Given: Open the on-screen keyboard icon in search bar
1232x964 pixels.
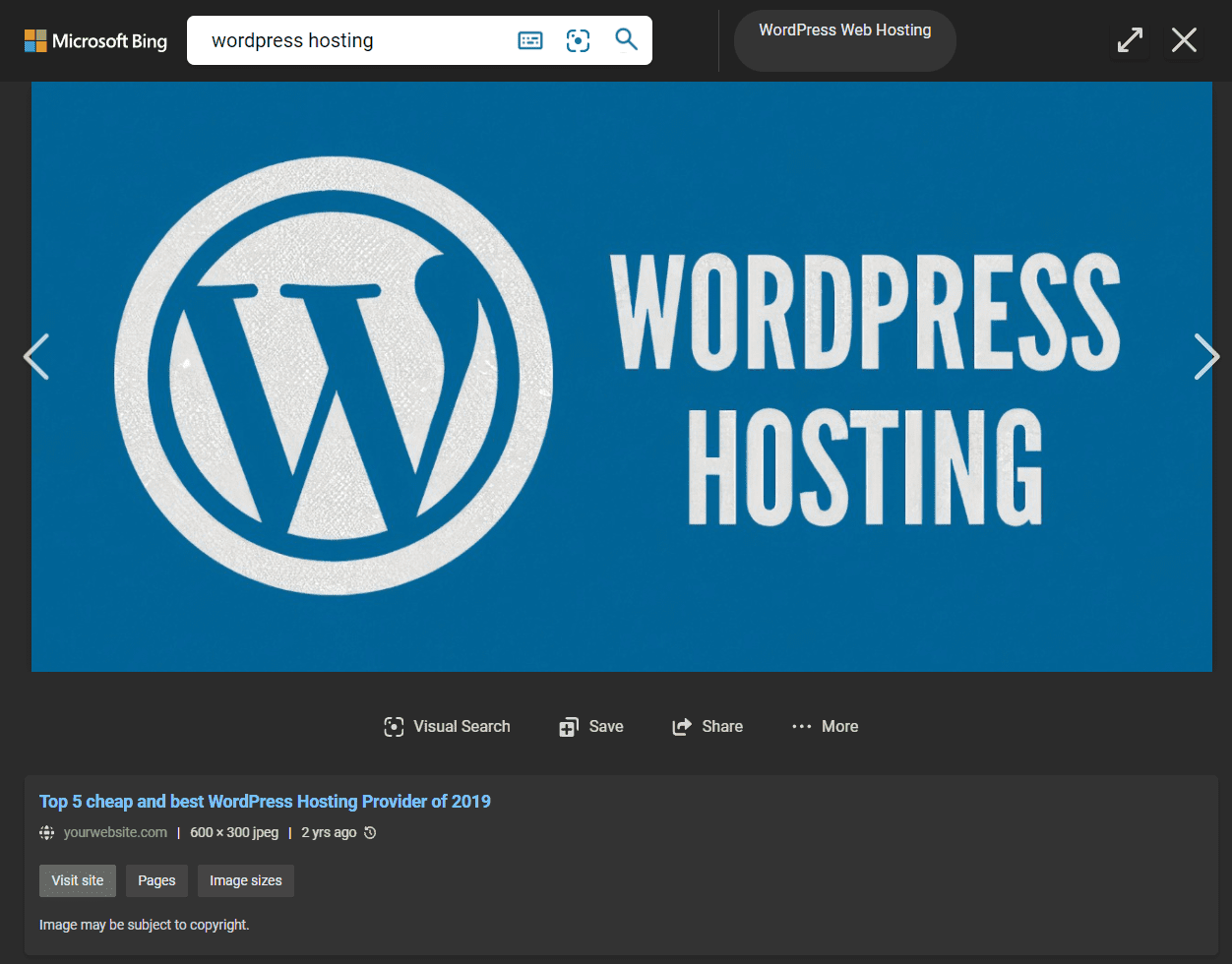Looking at the screenshot, I should point(530,40).
